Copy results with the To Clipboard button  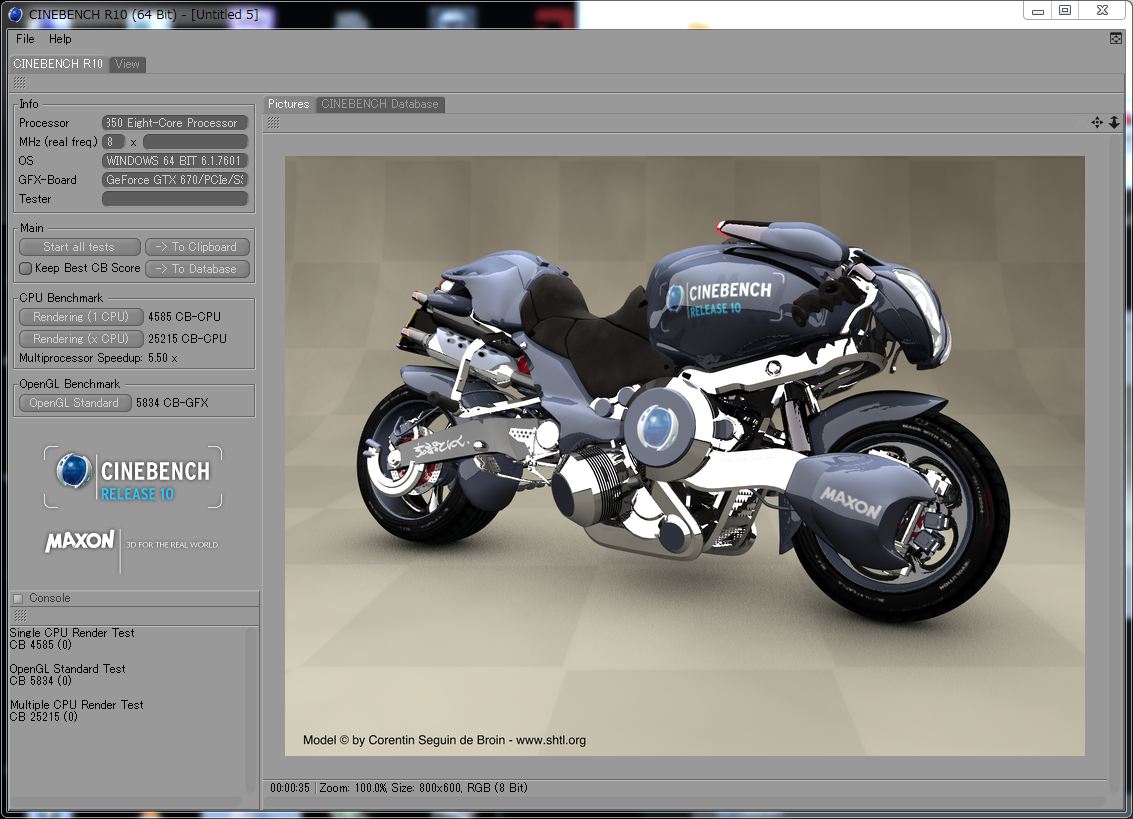197,247
